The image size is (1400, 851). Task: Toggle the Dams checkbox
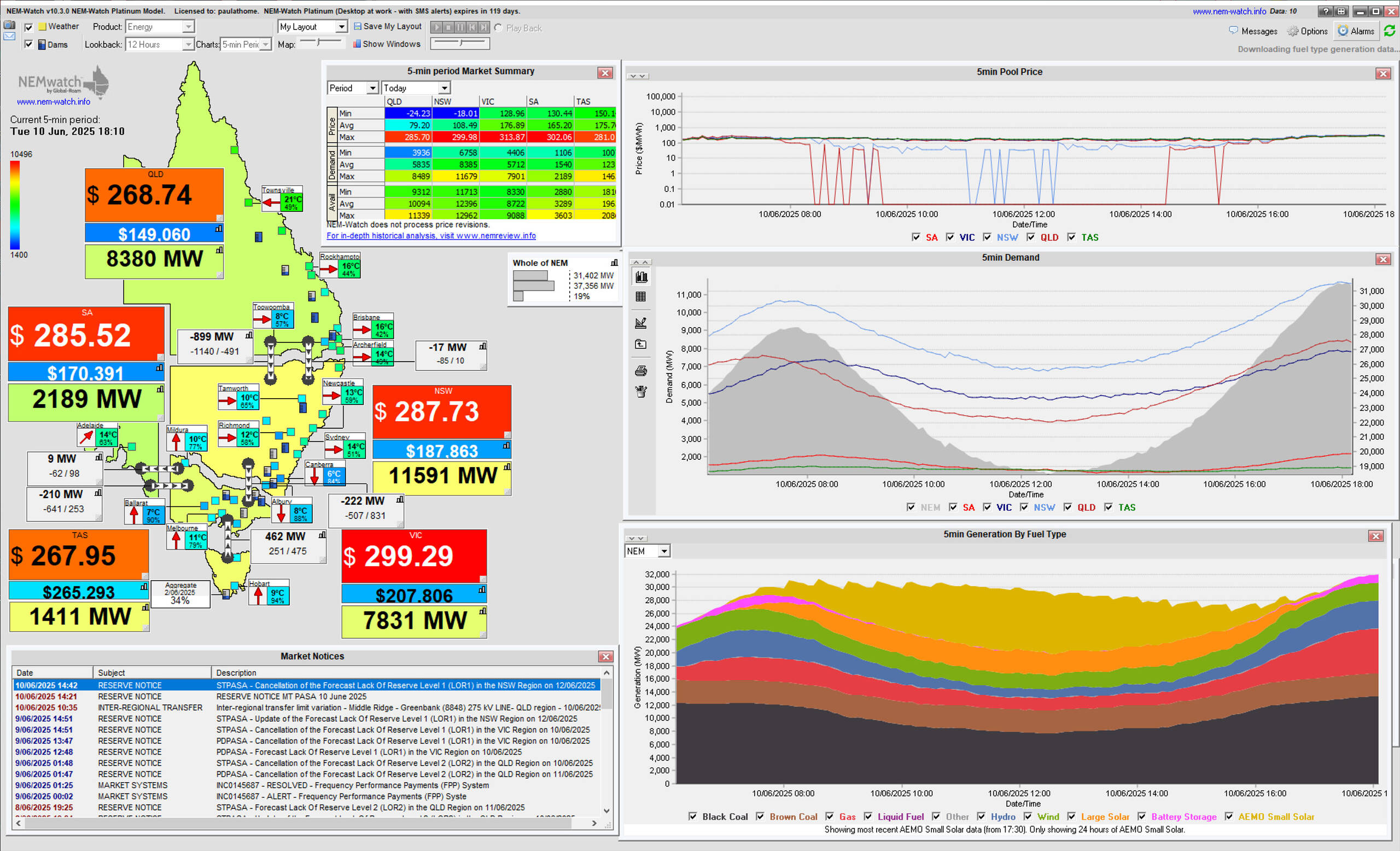point(28,44)
